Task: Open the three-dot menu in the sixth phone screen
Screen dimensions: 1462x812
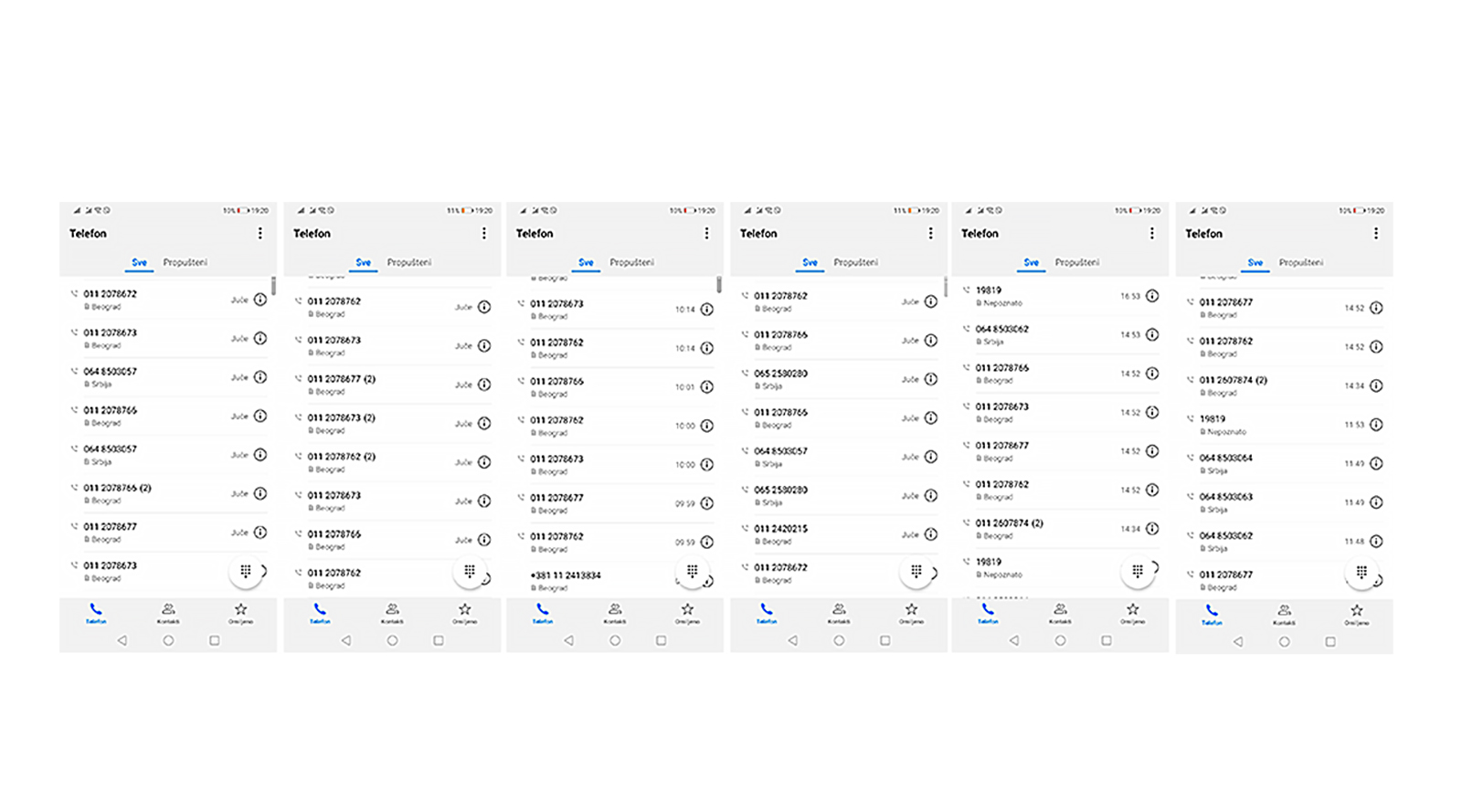Action: [1376, 233]
